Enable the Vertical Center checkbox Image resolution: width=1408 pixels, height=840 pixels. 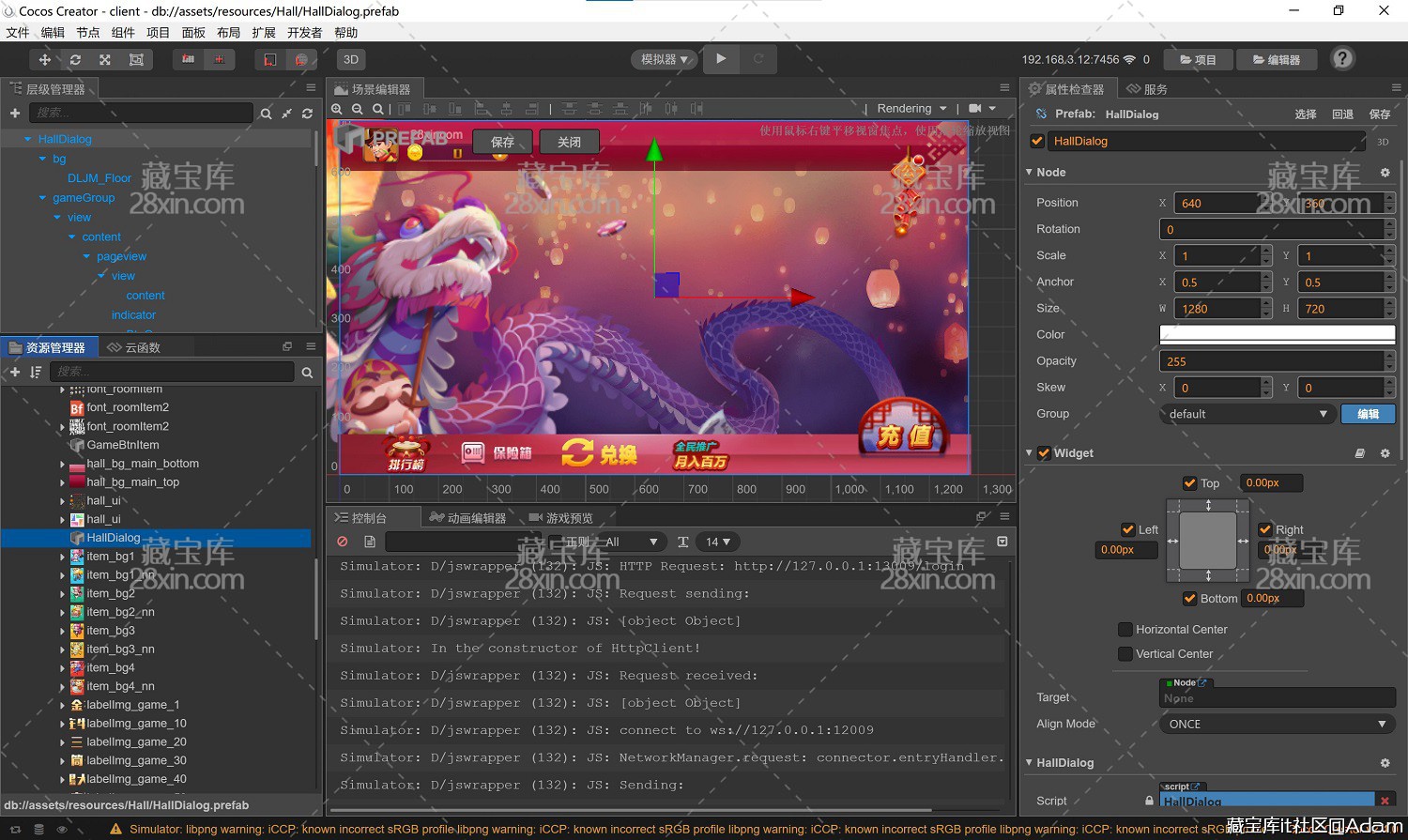[1125, 654]
